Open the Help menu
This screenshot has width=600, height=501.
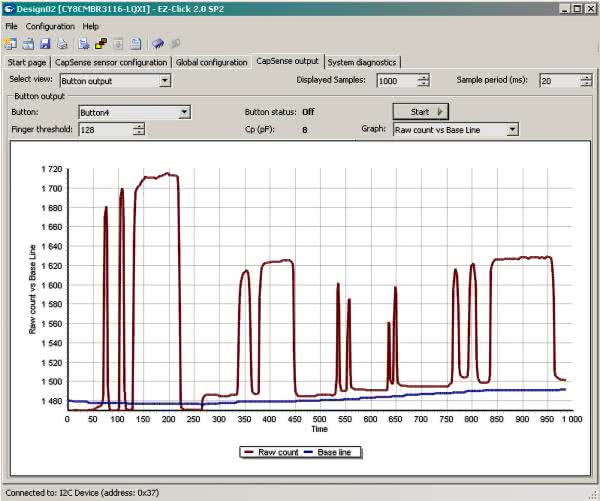pos(91,26)
